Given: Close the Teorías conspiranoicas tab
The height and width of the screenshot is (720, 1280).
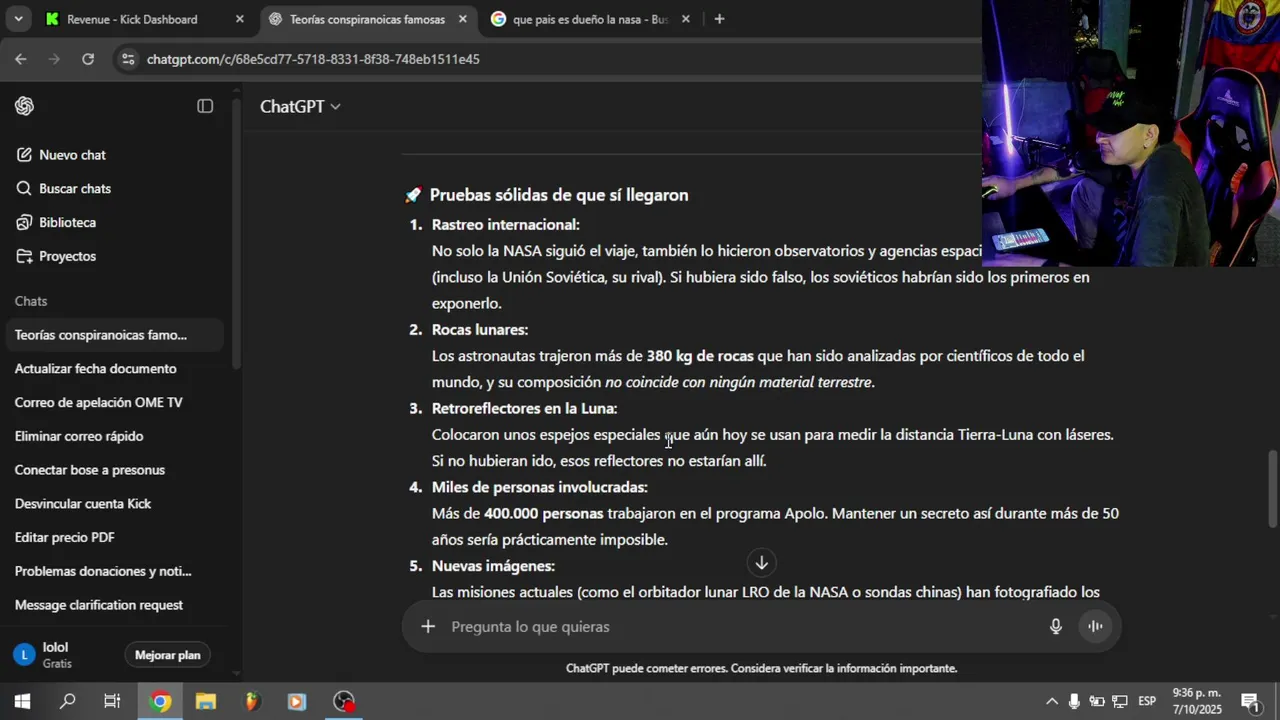Looking at the screenshot, I should pos(462,19).
